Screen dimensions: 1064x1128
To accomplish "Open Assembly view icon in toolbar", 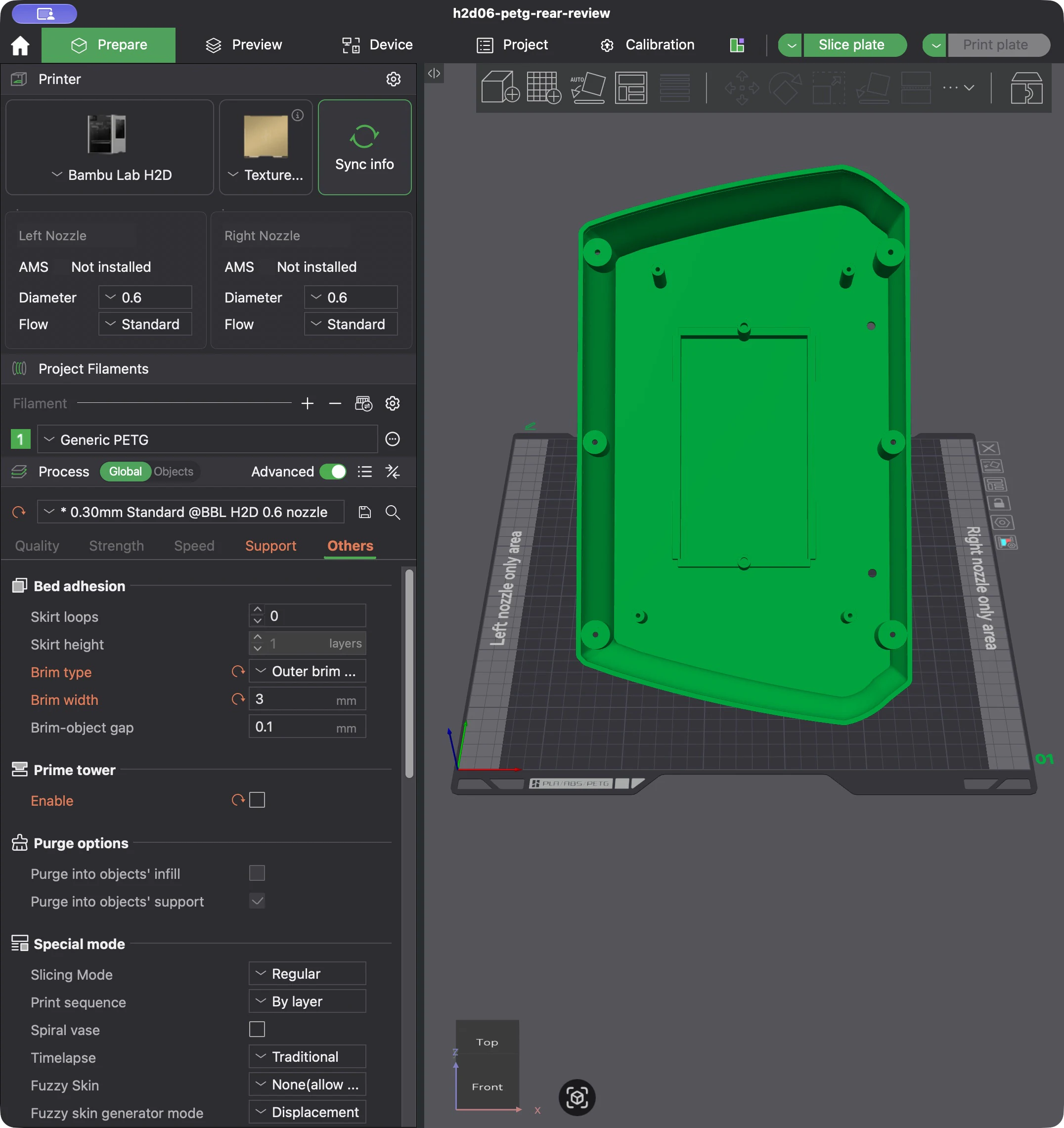I will click(1026, 87).
